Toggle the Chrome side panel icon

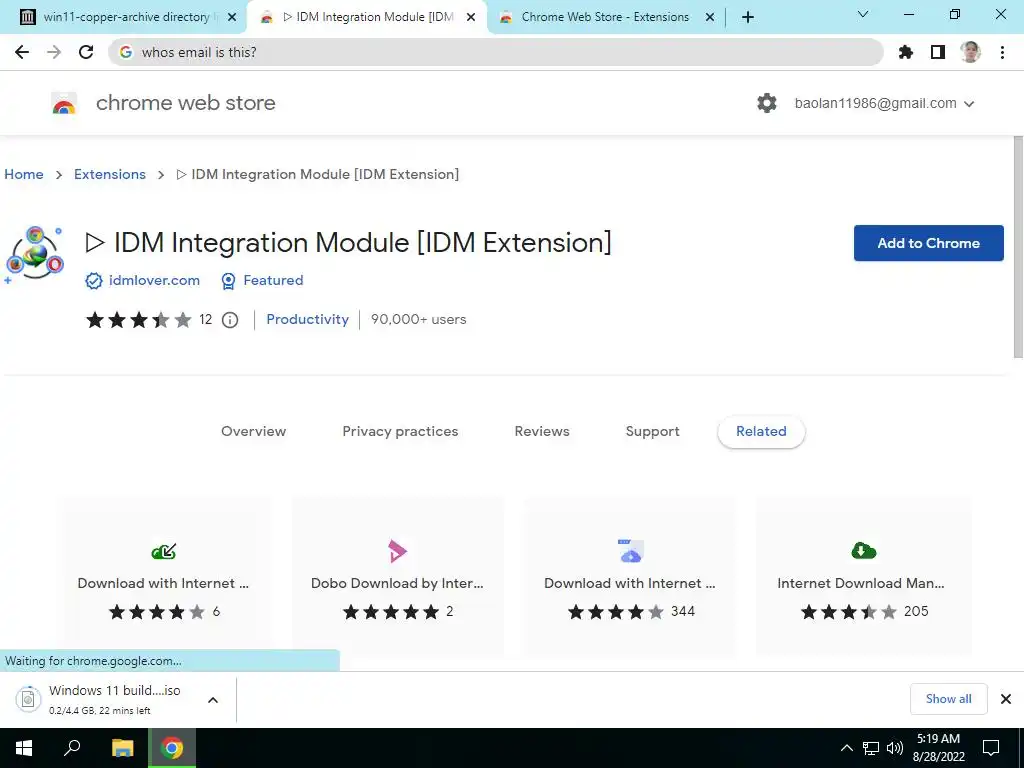coord(938,52)
